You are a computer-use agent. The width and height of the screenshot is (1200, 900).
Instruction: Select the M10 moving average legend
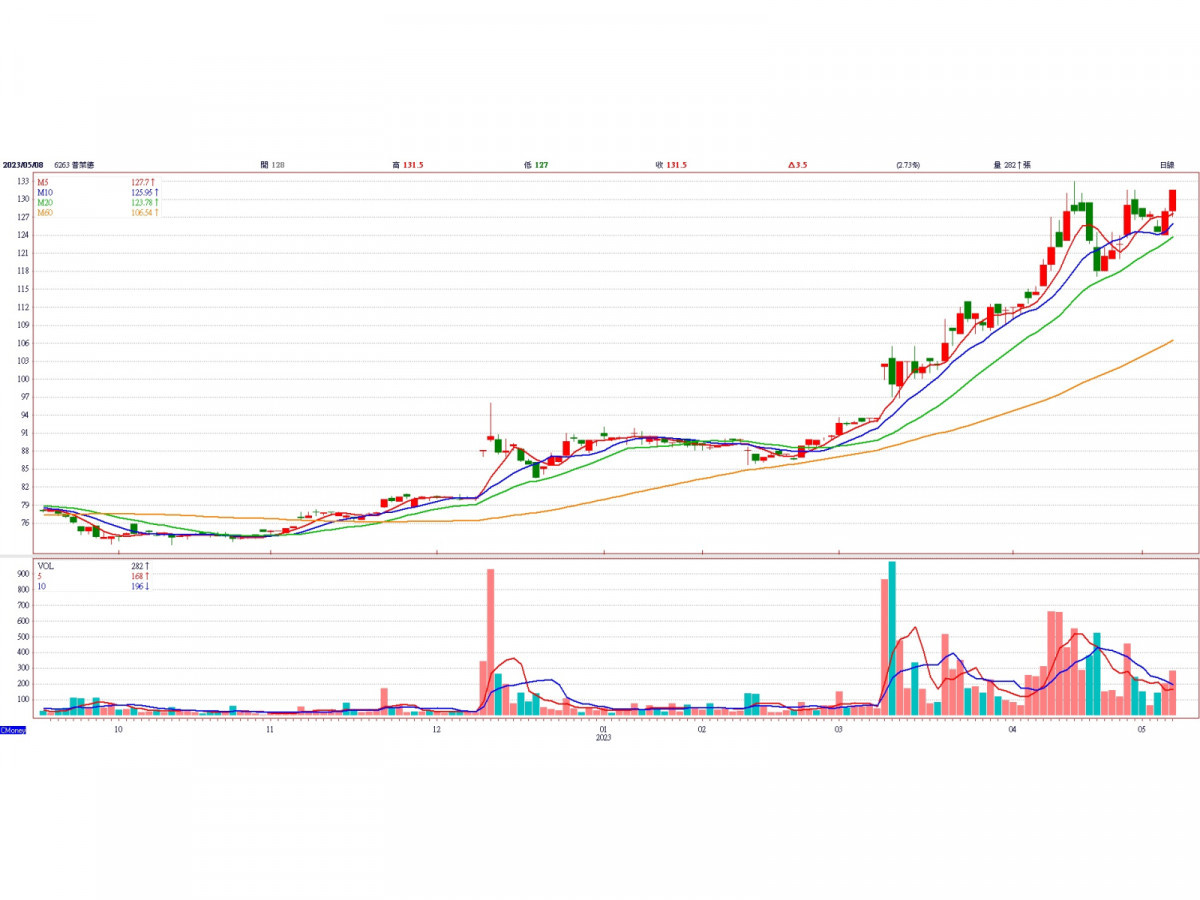coord(45,192)
